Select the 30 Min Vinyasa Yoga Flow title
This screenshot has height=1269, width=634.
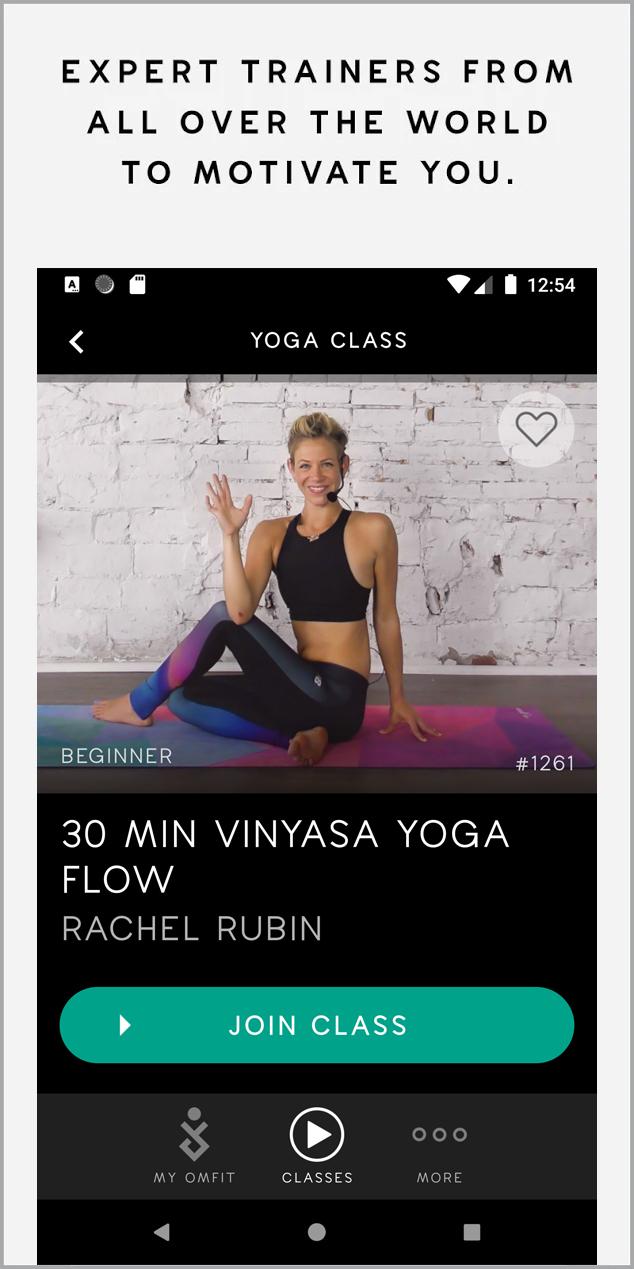pos(286,857)
